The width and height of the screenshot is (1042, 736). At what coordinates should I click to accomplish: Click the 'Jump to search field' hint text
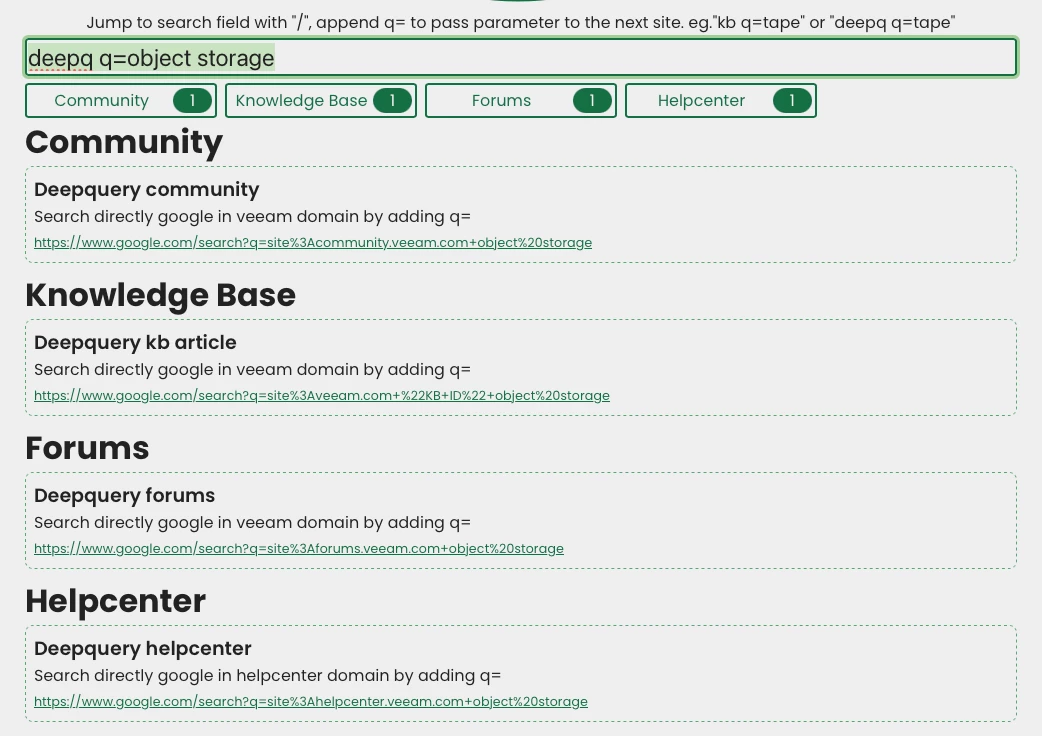tap(521, 23)
